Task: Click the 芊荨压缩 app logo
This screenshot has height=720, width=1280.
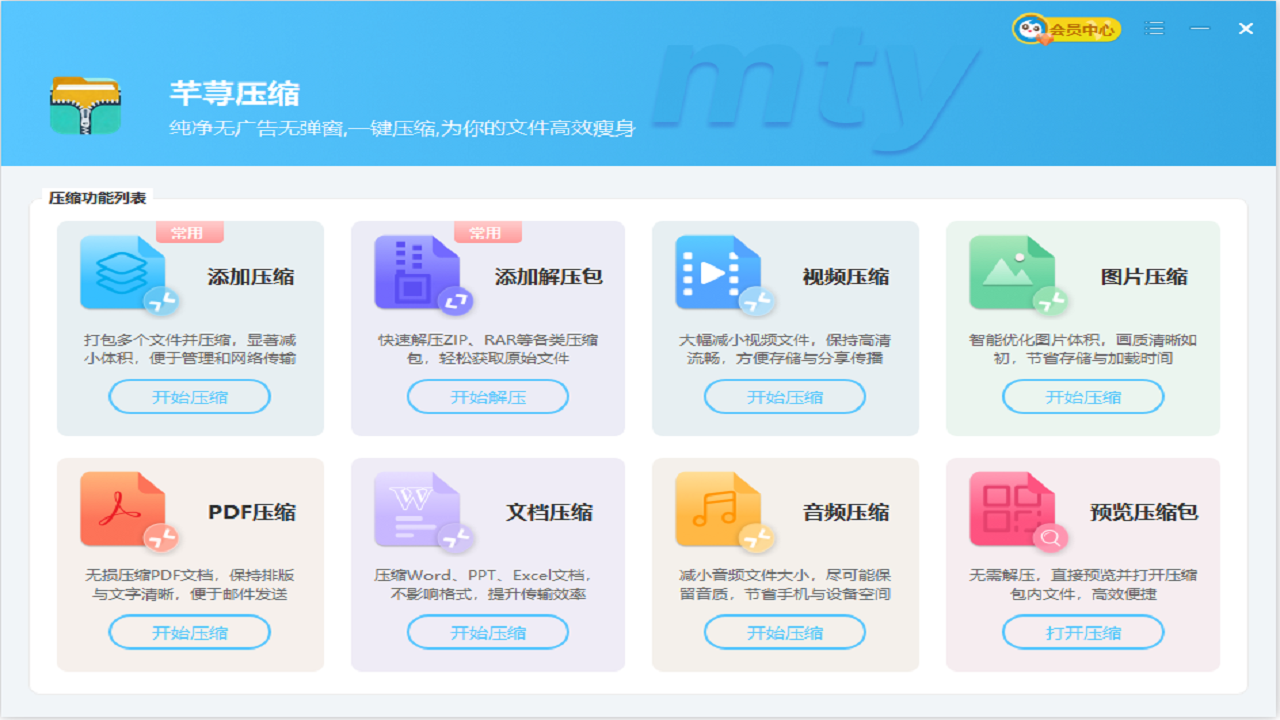Action: [86, 105]
